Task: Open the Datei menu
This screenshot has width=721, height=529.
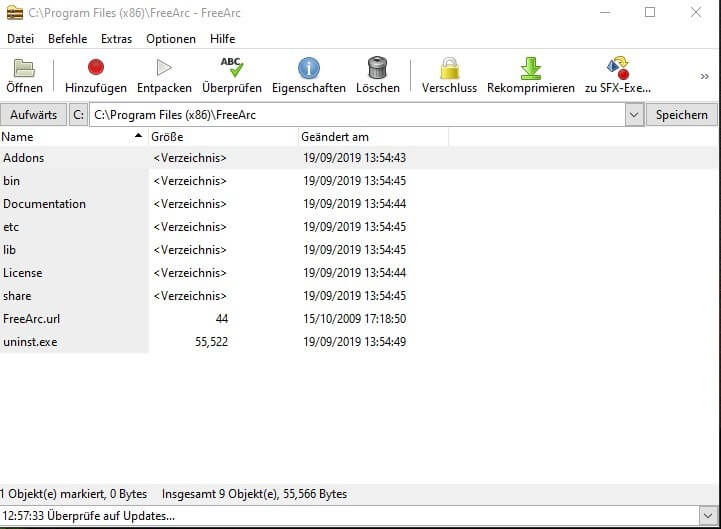Action: tap(20, 39)
